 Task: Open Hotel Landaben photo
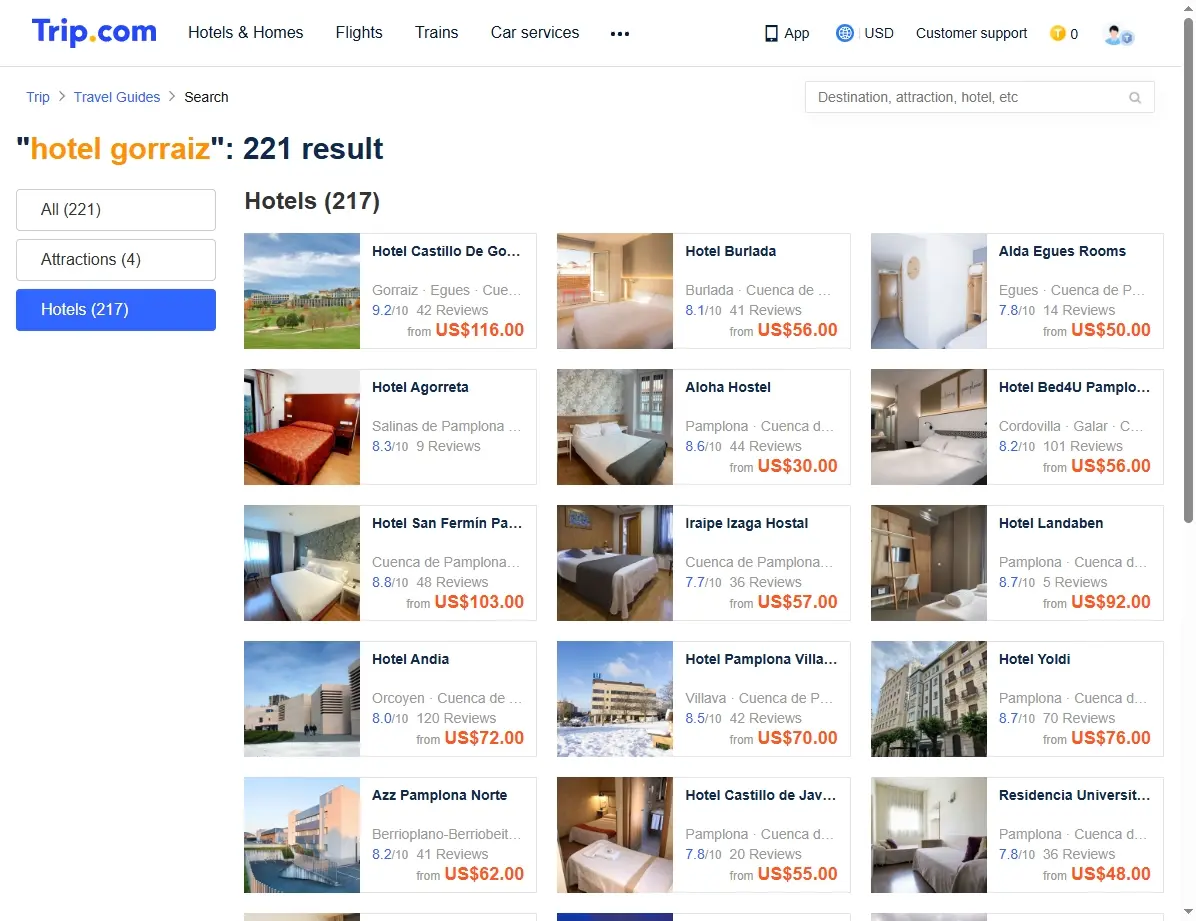pyautogui.click(x=929, y=562)
